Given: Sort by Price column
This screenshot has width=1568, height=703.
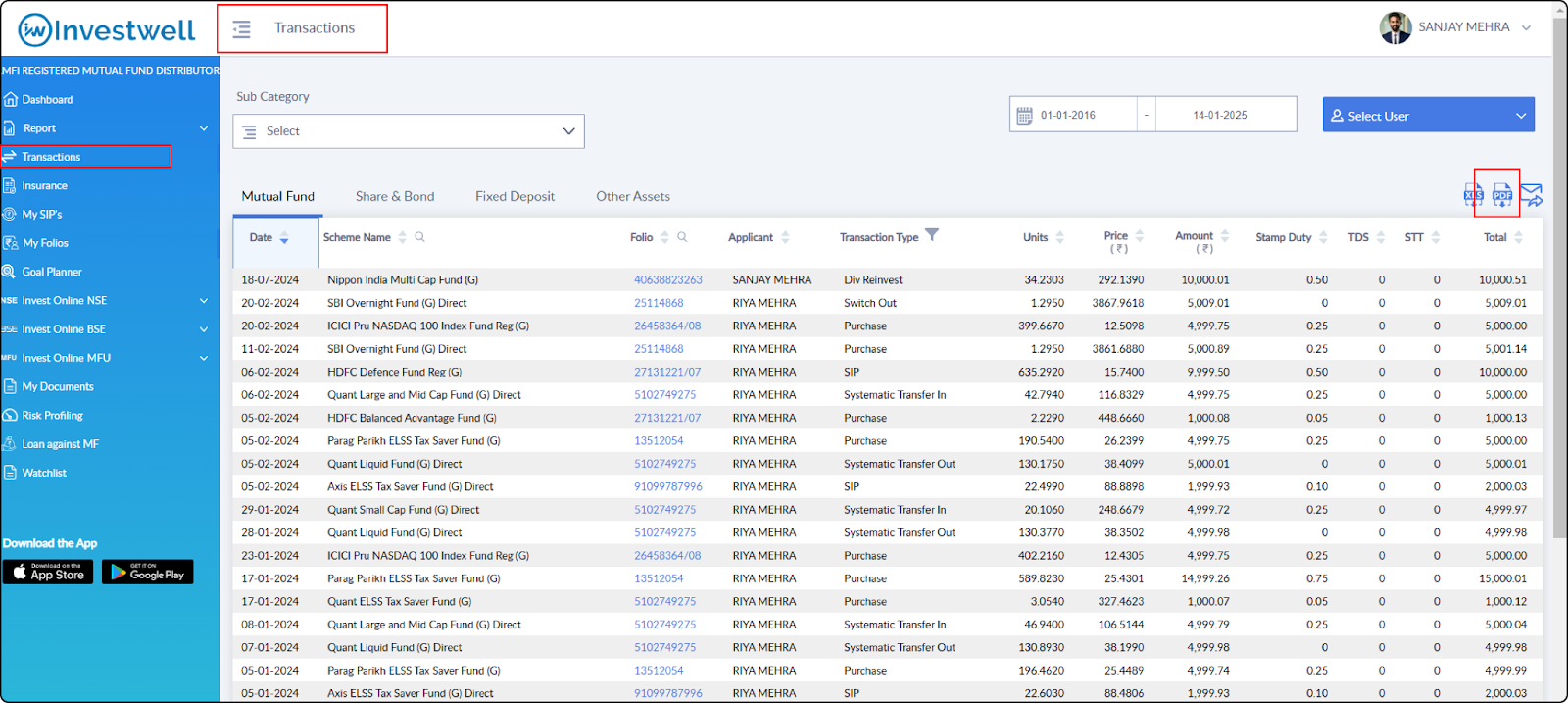Looking at the screenshot, I should pyautogui.click(x=1140, y=236).
